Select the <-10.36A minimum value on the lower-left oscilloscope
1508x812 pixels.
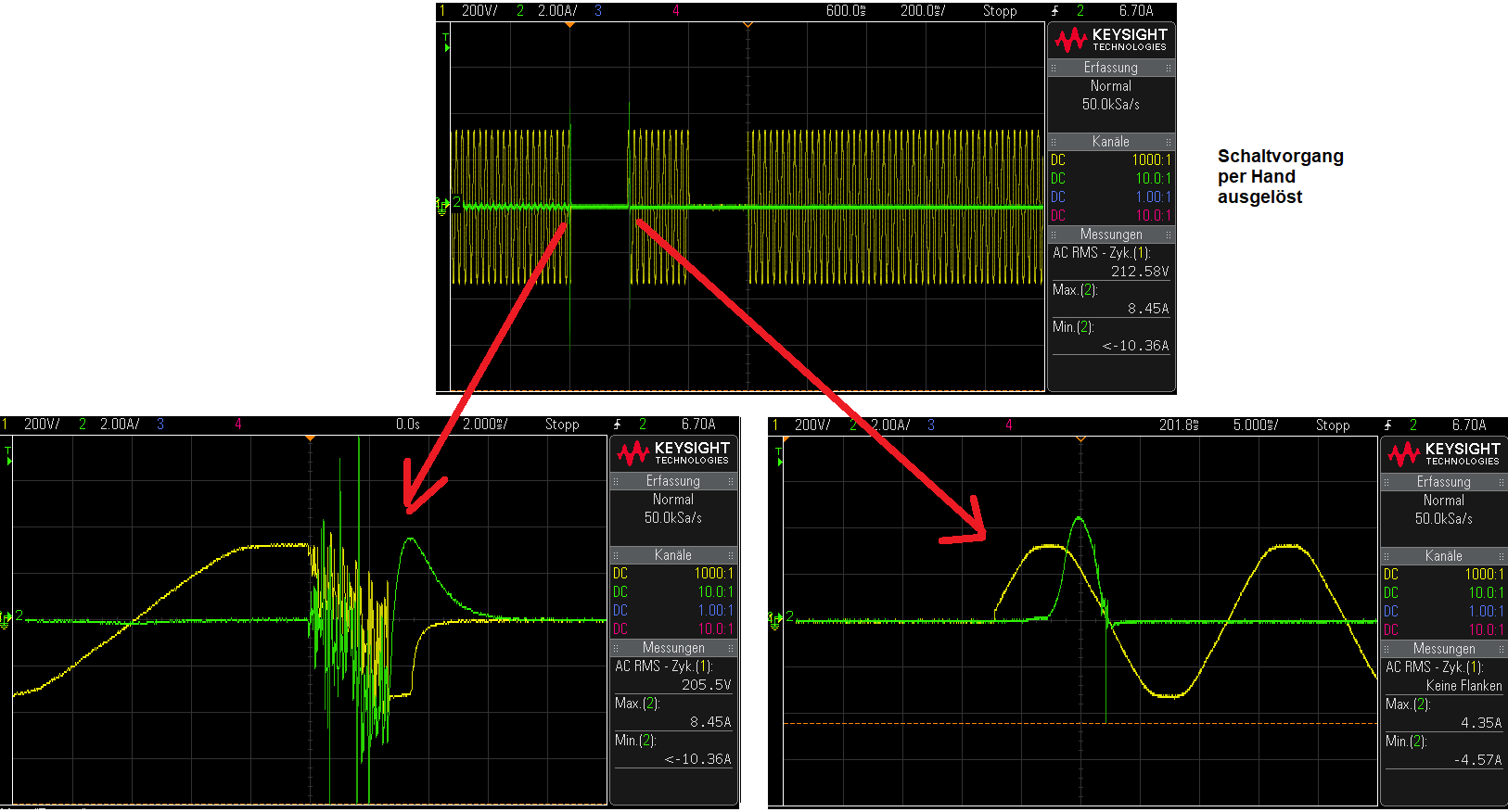(697, 759)
